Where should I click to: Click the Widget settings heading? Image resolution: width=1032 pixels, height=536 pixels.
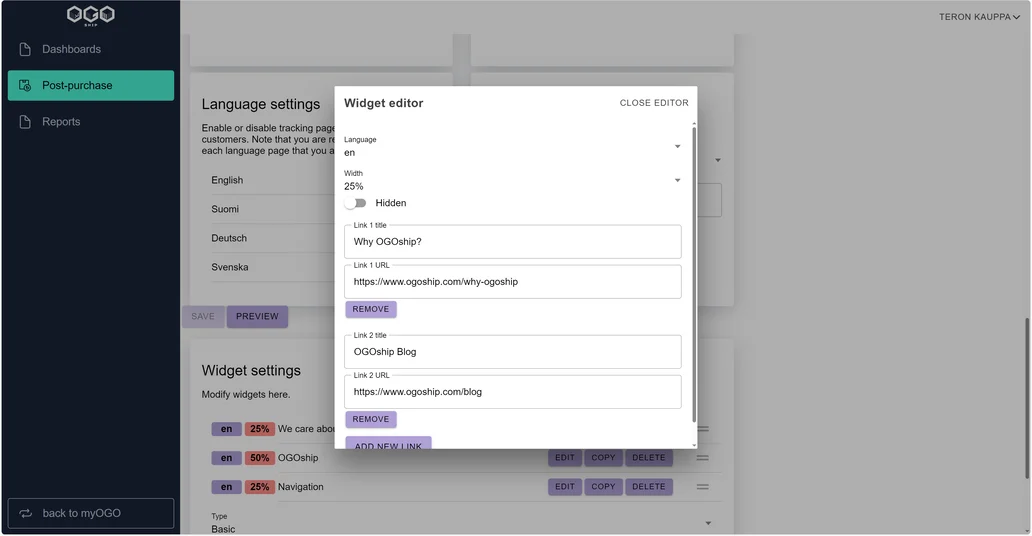coord(251,371)
